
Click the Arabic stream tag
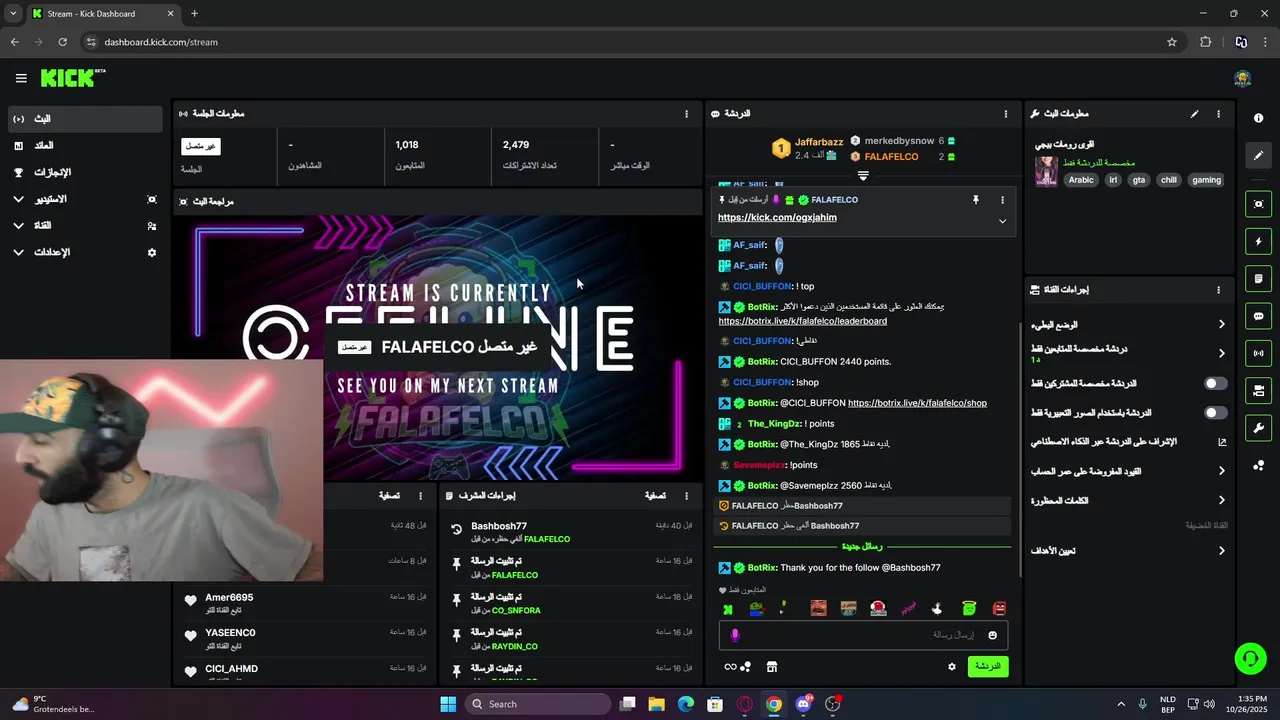pos(1081,180)
